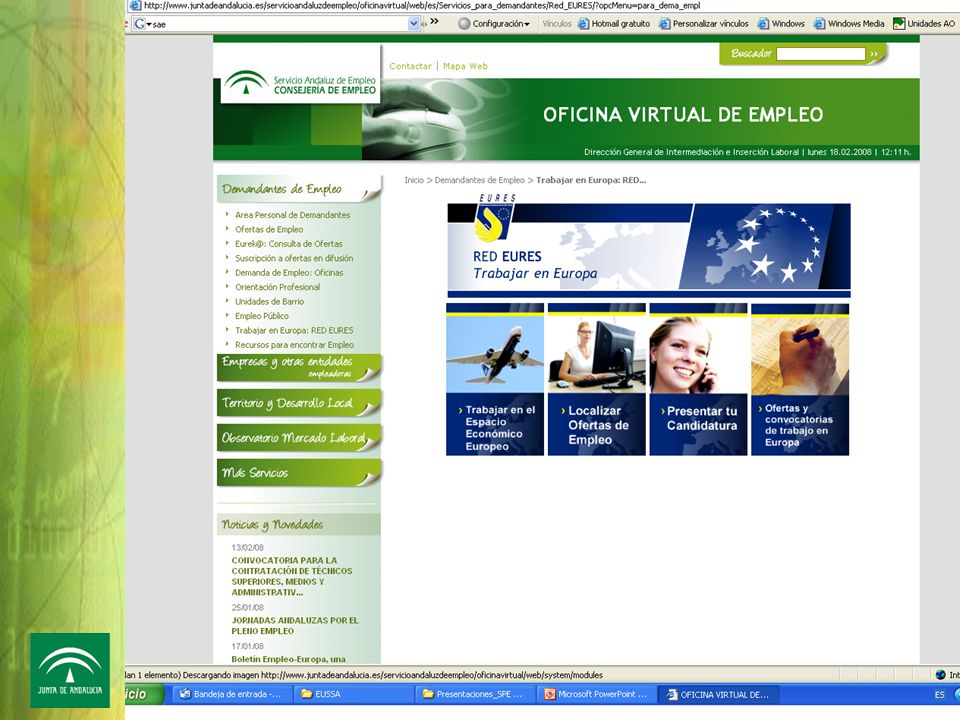The height and width of the screenshot is (720, 960).
Task: Click the Junta de Andalucía logo
Action: (x=70, y=670)
